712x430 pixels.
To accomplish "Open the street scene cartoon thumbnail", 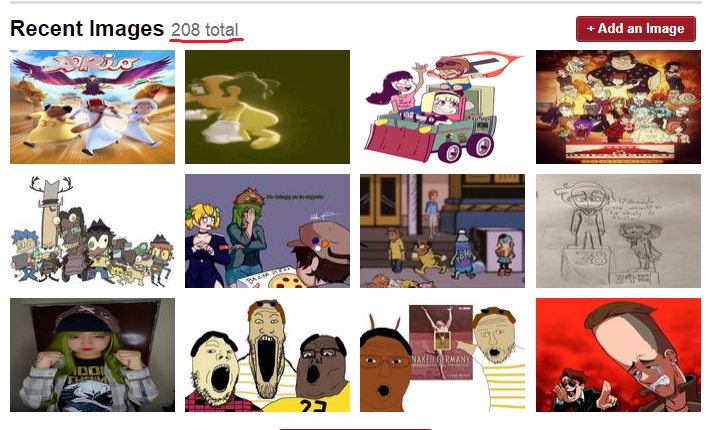I will pos(442,231).
